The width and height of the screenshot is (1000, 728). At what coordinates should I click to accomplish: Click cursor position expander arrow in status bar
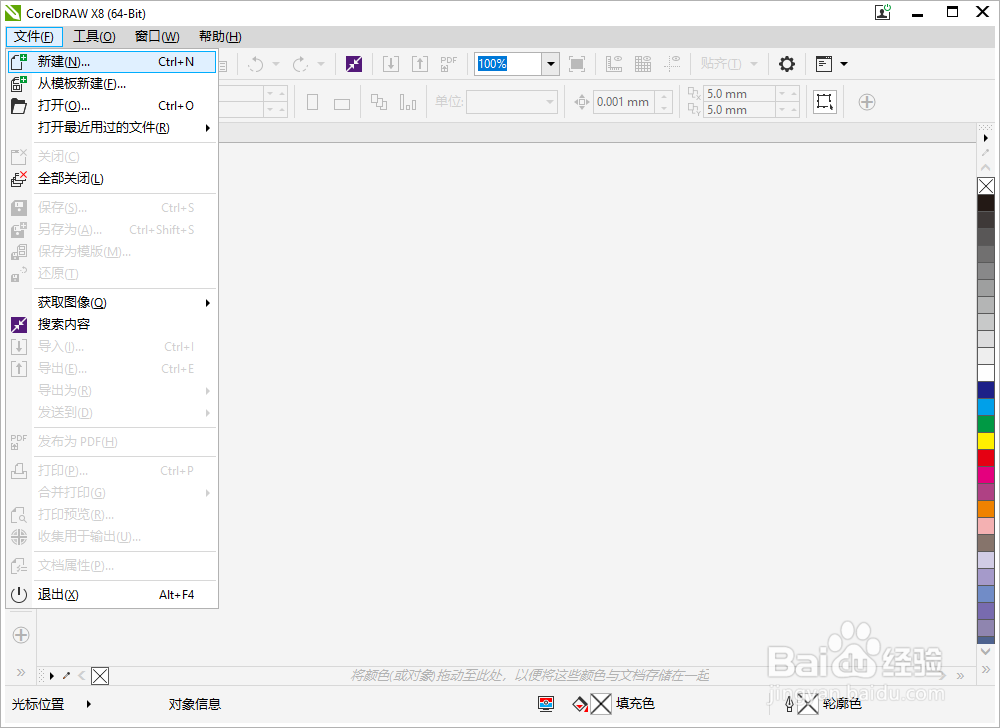point(89,704)
